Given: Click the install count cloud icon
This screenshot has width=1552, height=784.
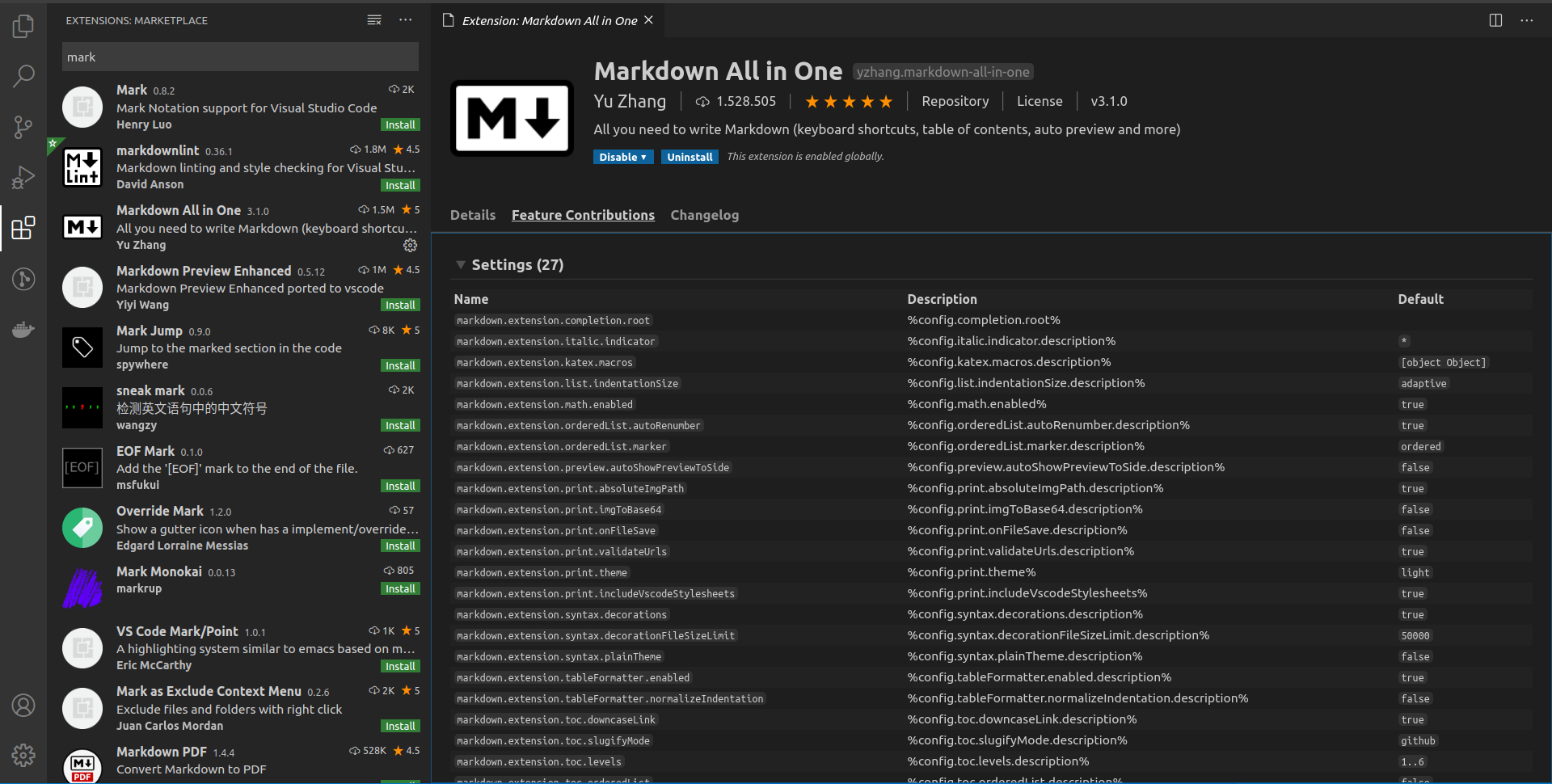Looking at the screenshot, I should coord(702,102).
